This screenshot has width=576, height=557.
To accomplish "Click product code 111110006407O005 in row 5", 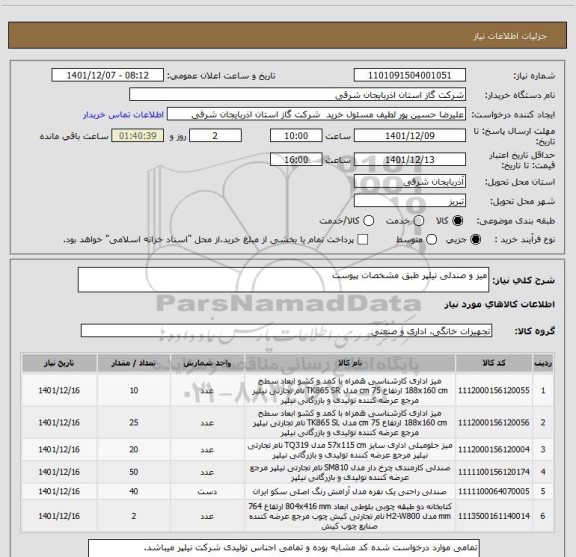I will pyautogui.click(x=494, y=492).
